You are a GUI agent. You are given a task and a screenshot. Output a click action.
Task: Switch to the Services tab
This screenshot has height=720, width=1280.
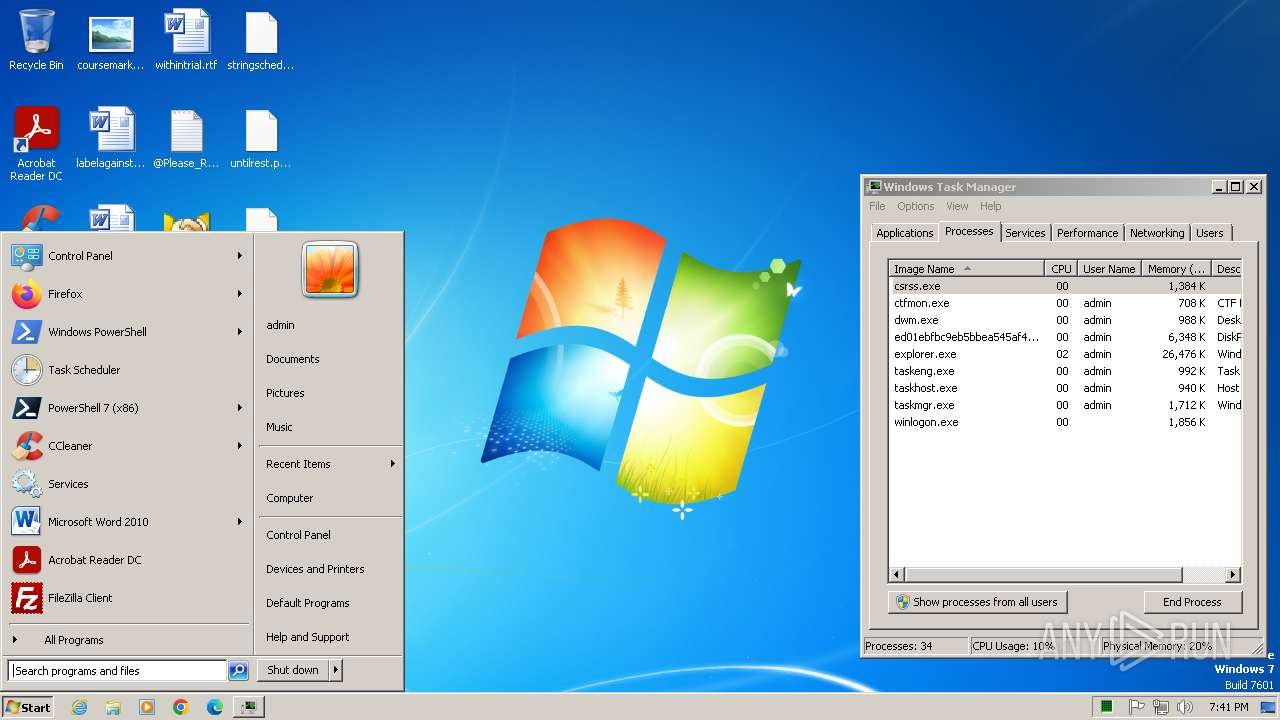tap(1025, 233)
